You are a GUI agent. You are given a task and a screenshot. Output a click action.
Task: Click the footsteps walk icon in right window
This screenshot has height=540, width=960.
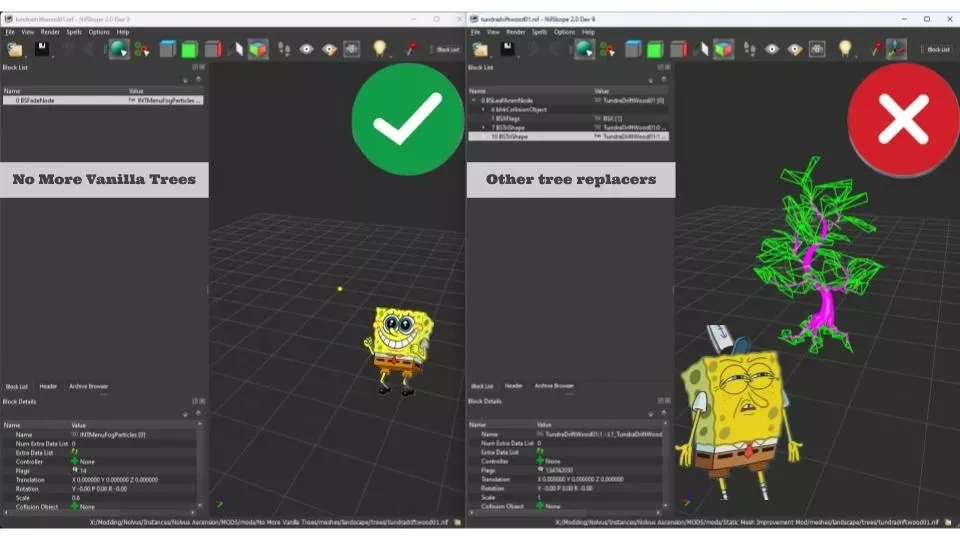[749, 49]
